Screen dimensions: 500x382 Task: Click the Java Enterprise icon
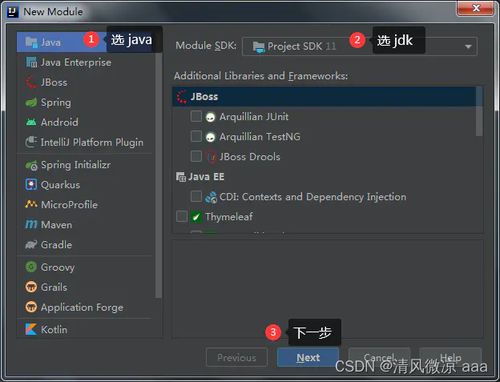(31, 62)
